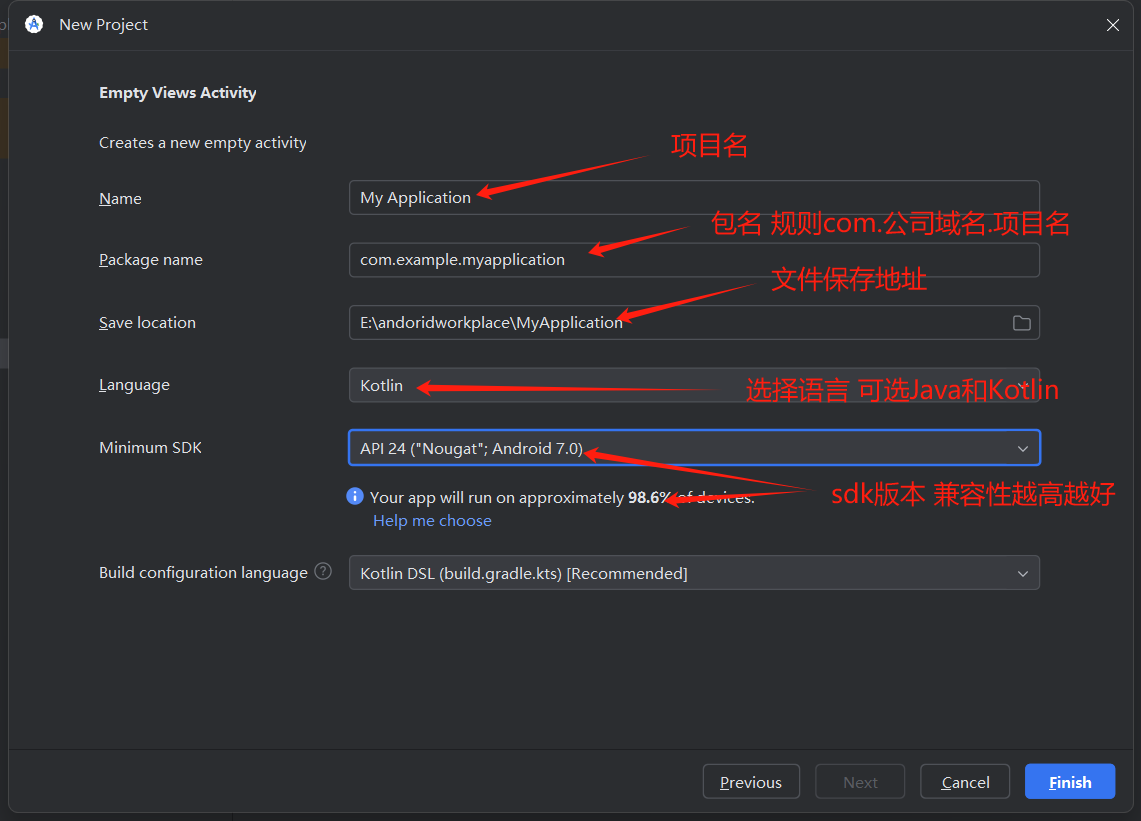This screenshot has height=821, width=1141.
Task: Expand the Minimum SDK API 24 dropdown
Action: coord(693,448)
